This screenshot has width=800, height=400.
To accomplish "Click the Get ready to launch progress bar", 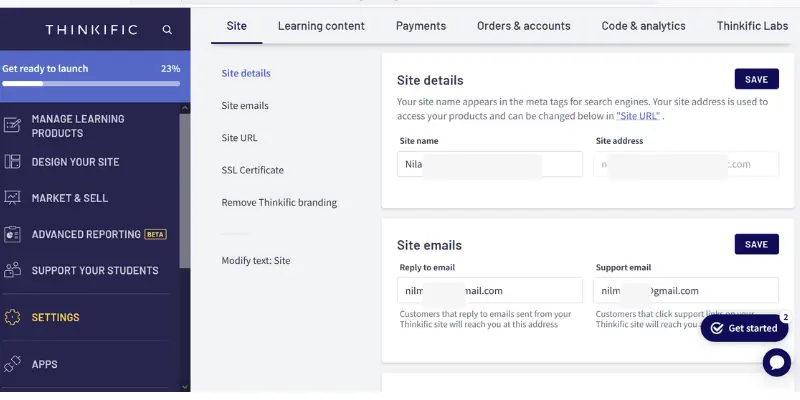I will 91,84.
